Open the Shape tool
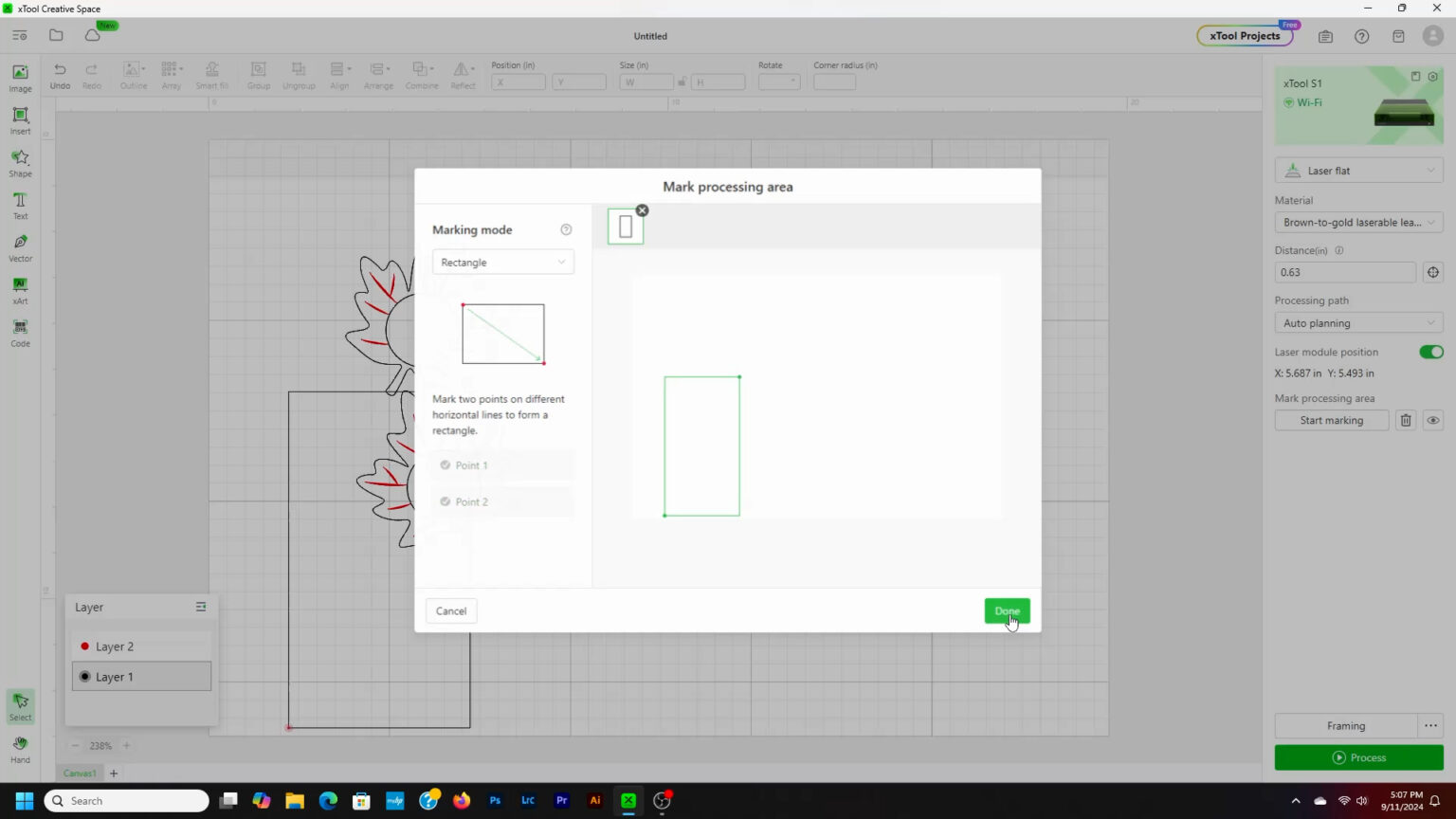Image resolution: width=1456 pixels, height=819 pixels. point(20,162)
